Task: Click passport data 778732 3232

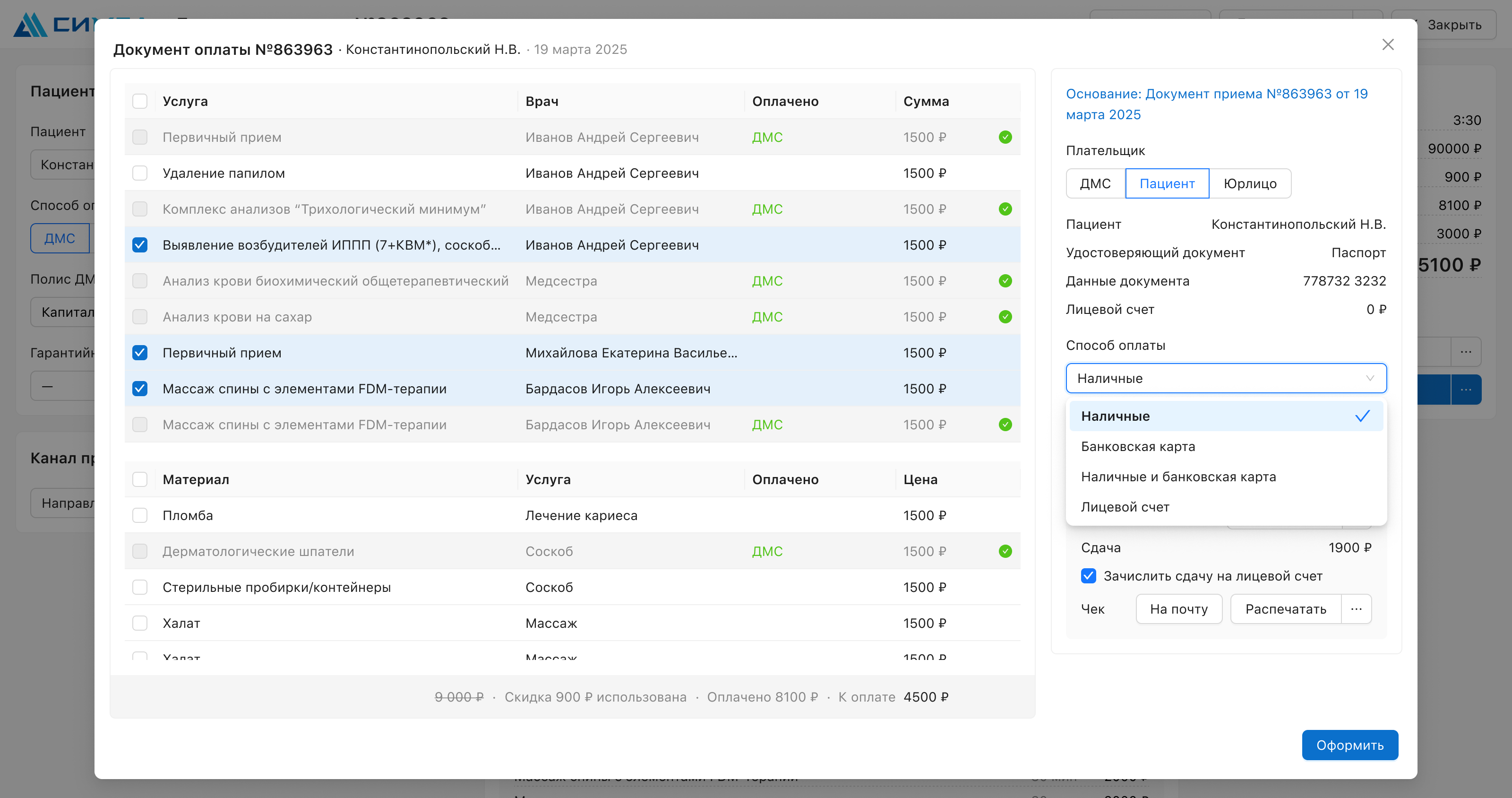Action: pos(1344,281)
